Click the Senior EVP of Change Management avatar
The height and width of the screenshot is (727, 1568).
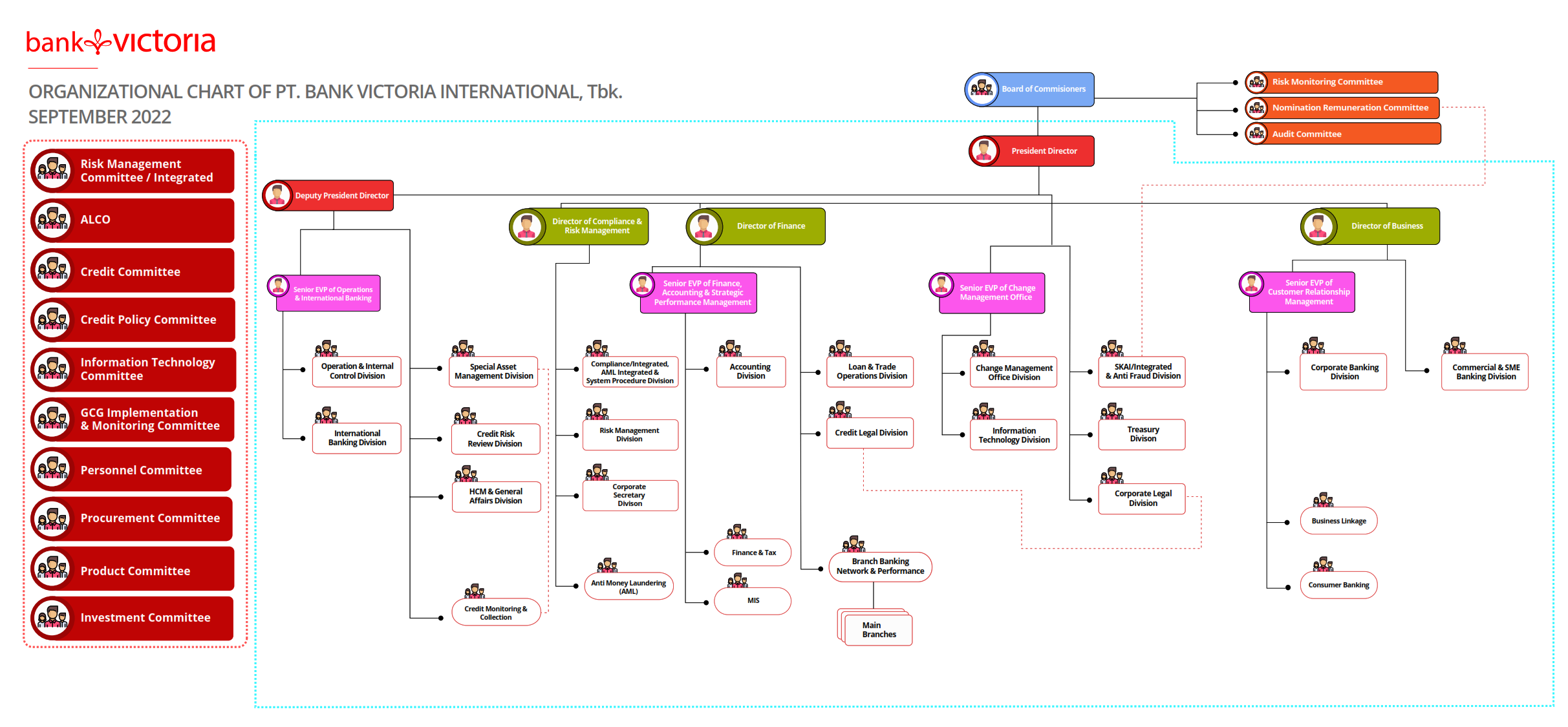click(941, 285)
